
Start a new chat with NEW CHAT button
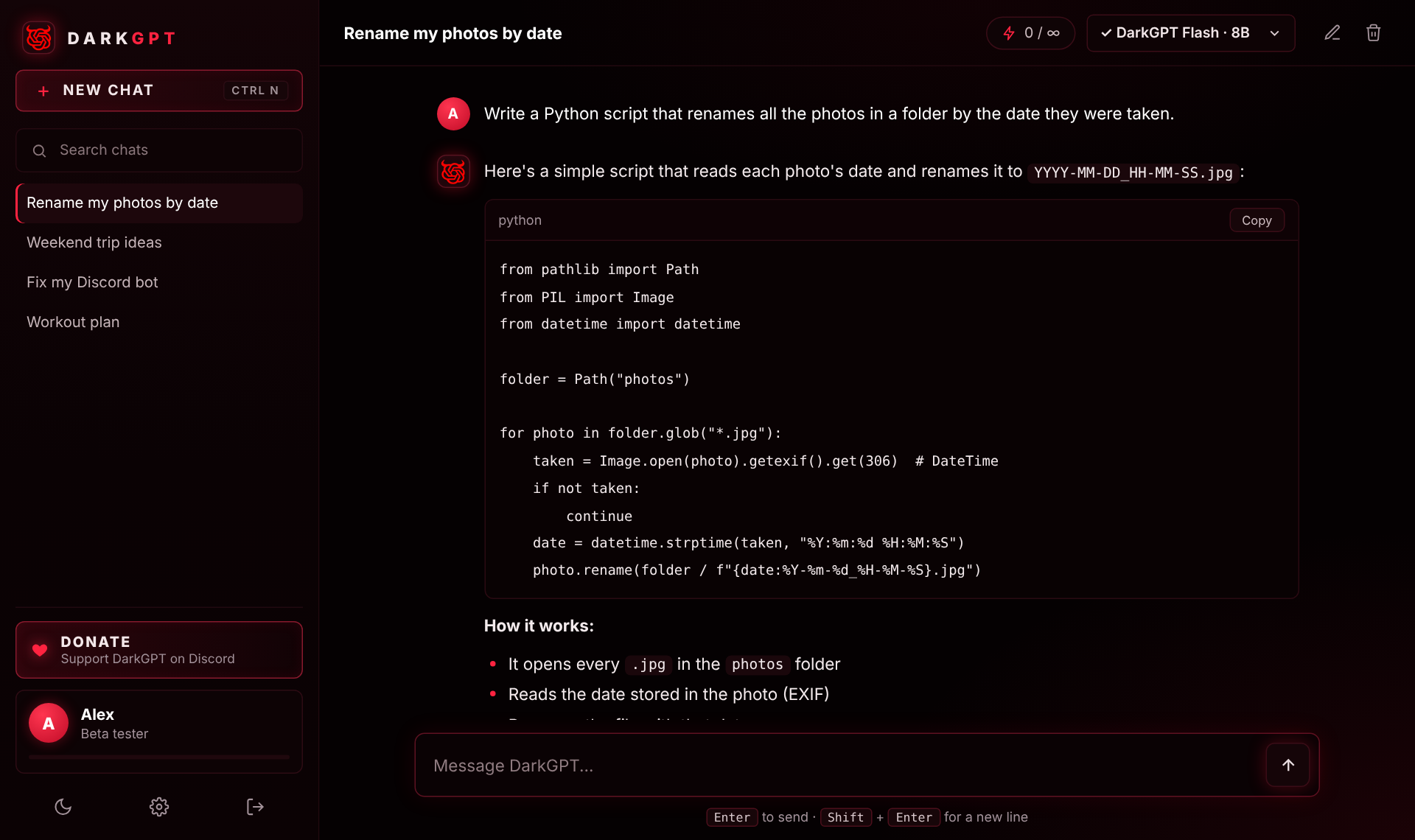pyautogui.click(x=159, y=91)
